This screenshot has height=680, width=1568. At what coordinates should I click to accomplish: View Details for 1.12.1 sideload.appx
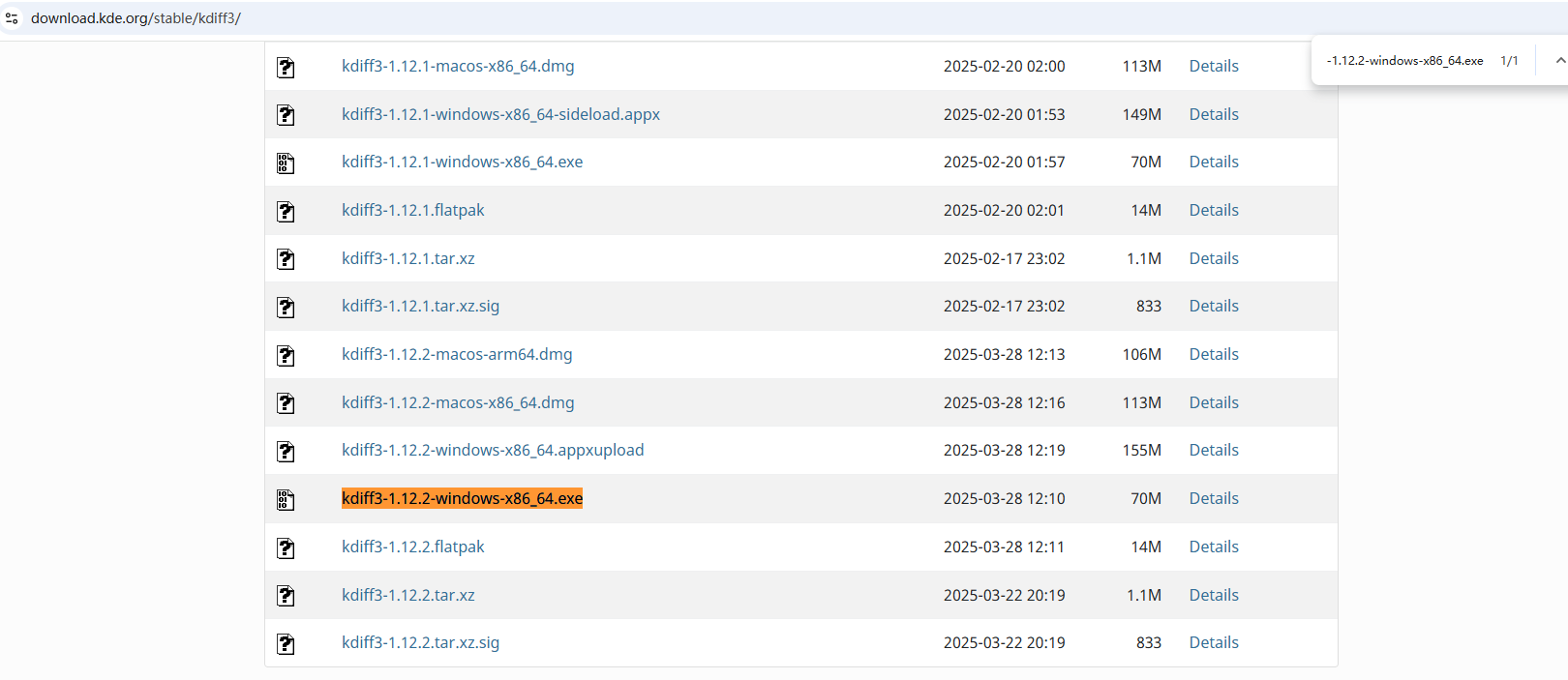[x=1214, y=114]
